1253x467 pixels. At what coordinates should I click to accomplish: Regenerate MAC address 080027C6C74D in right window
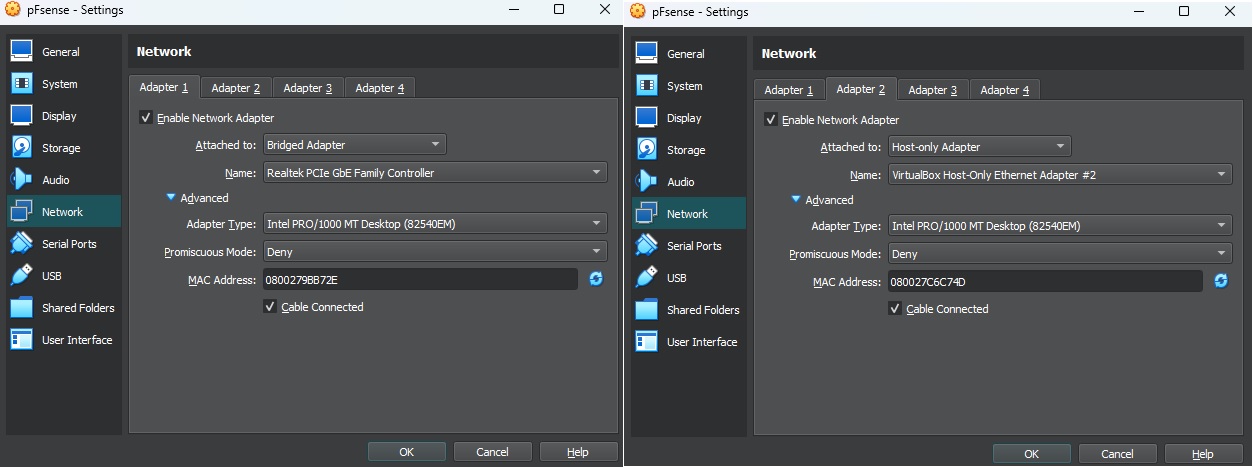1221,281
